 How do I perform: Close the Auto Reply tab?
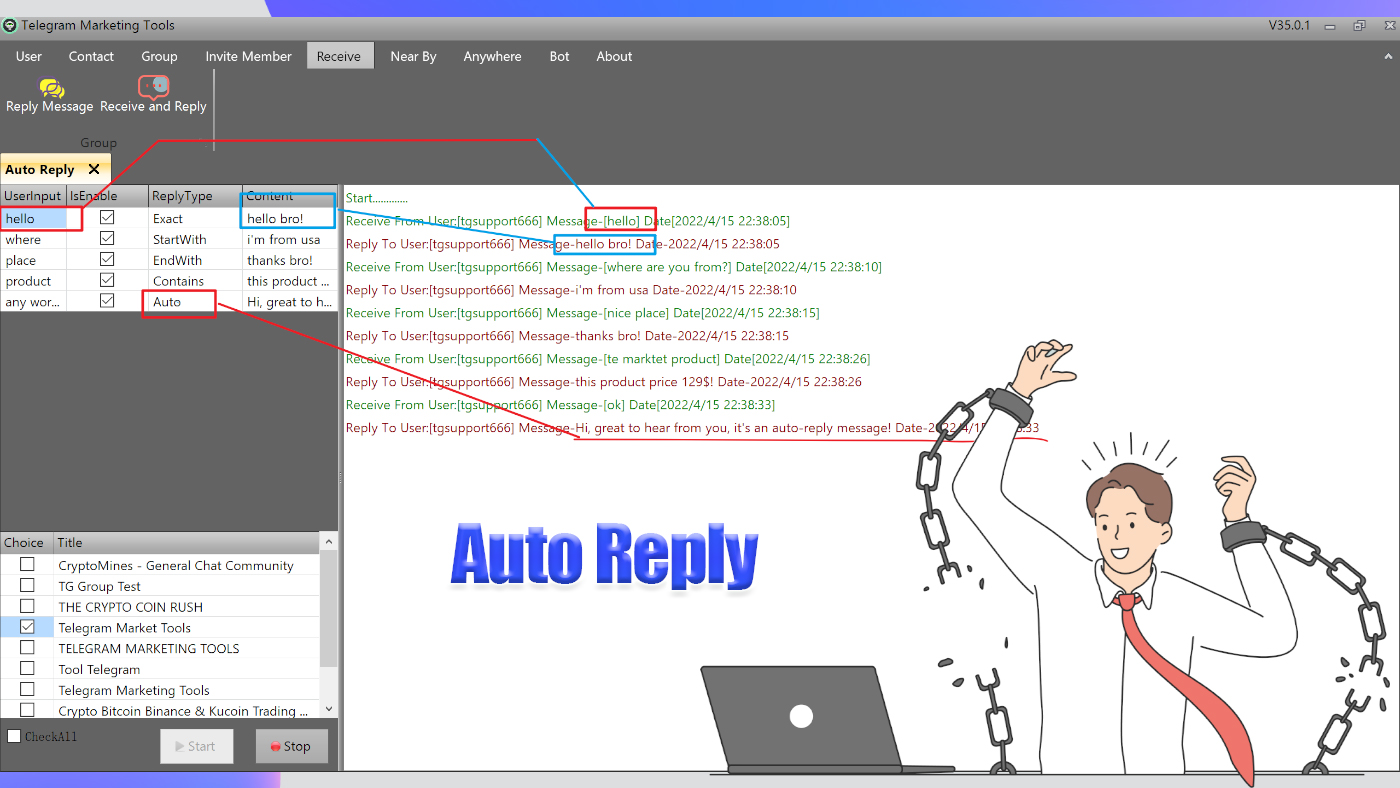94,169
